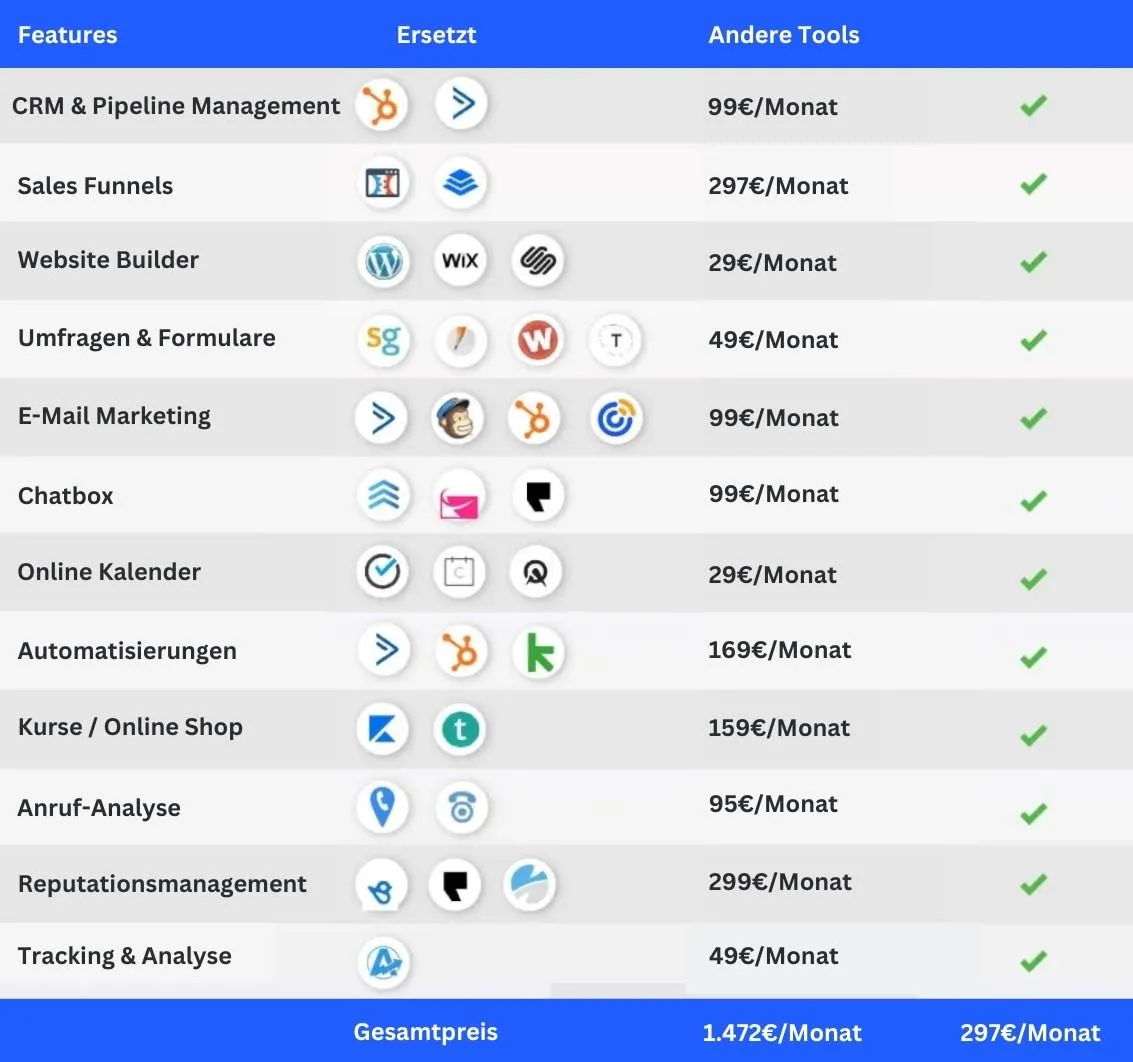
Task: Click the green checkmark for Online Kalender
Action: [x=1033, y=578]
